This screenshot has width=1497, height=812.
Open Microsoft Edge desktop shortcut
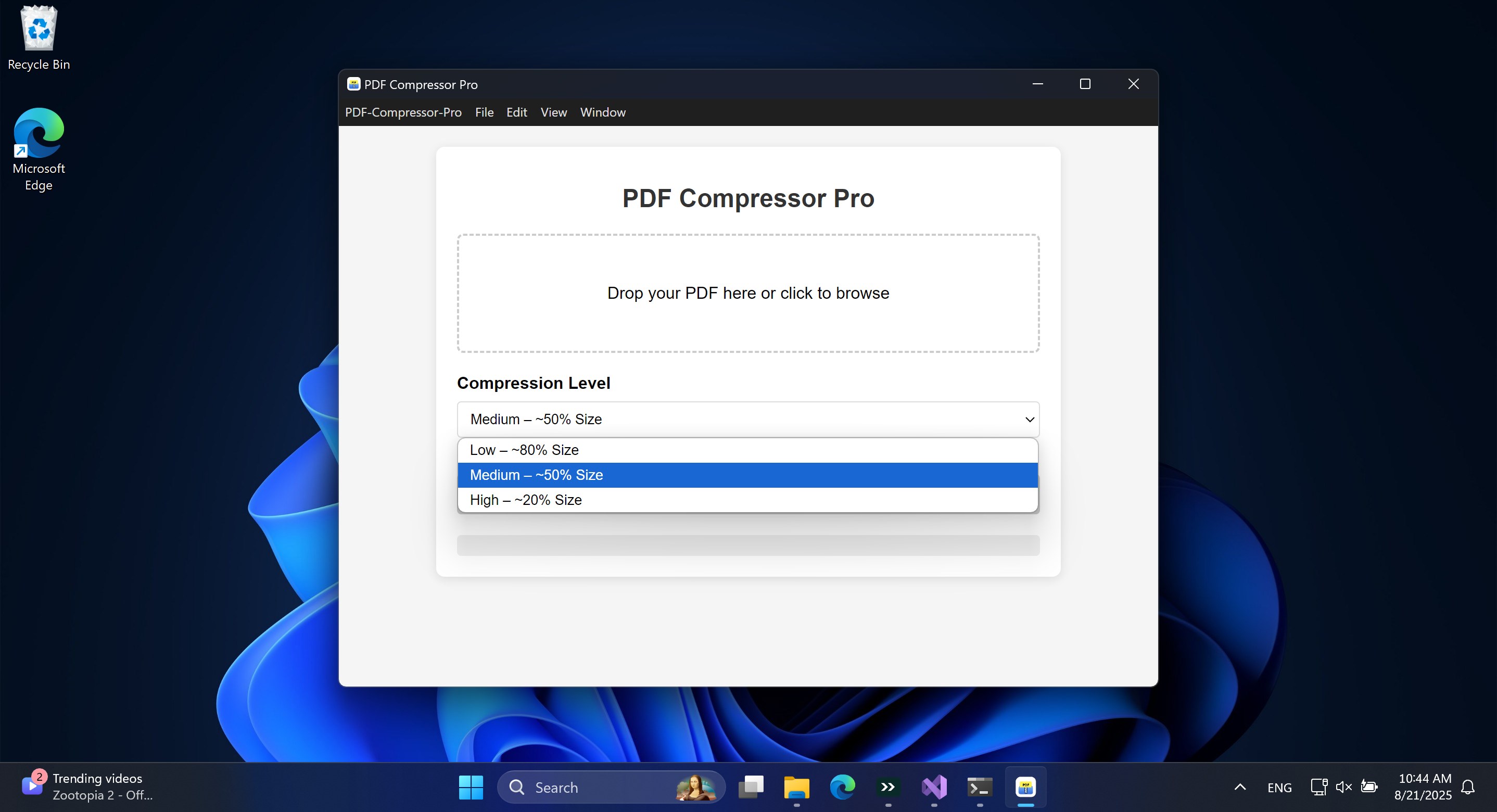[39, 149]
